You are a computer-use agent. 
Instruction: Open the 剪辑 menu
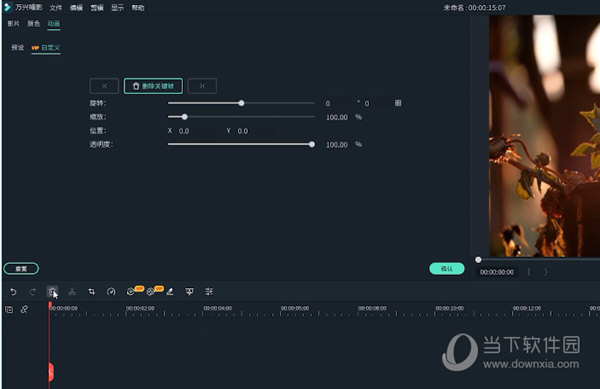pos(97,8)
